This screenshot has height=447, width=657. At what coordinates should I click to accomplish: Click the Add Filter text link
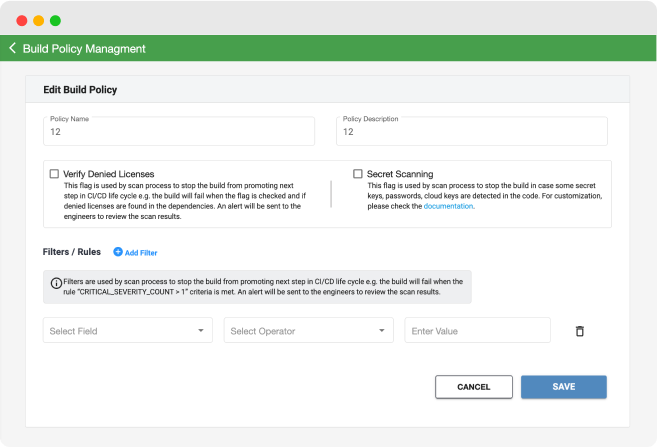coord(141,253)
